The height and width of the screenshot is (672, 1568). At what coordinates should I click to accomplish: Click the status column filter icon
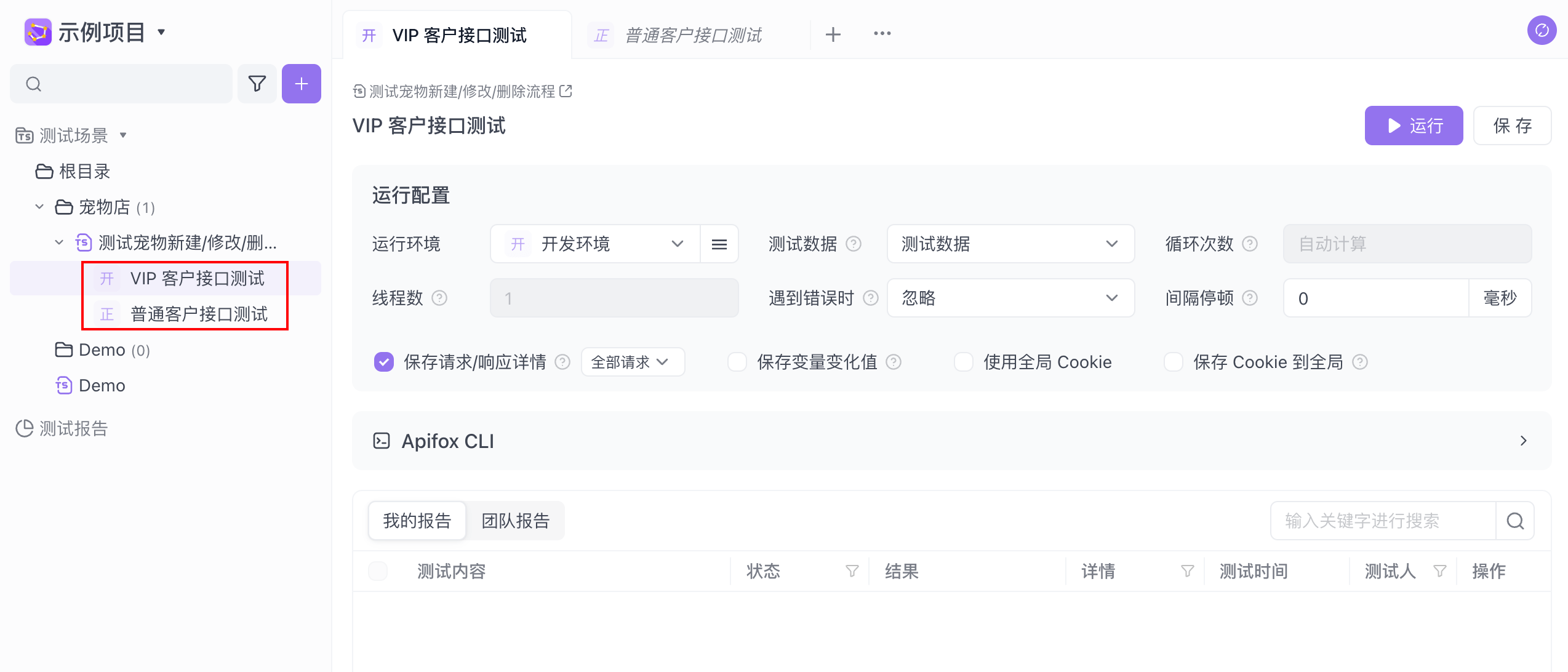tap(852, 572)
